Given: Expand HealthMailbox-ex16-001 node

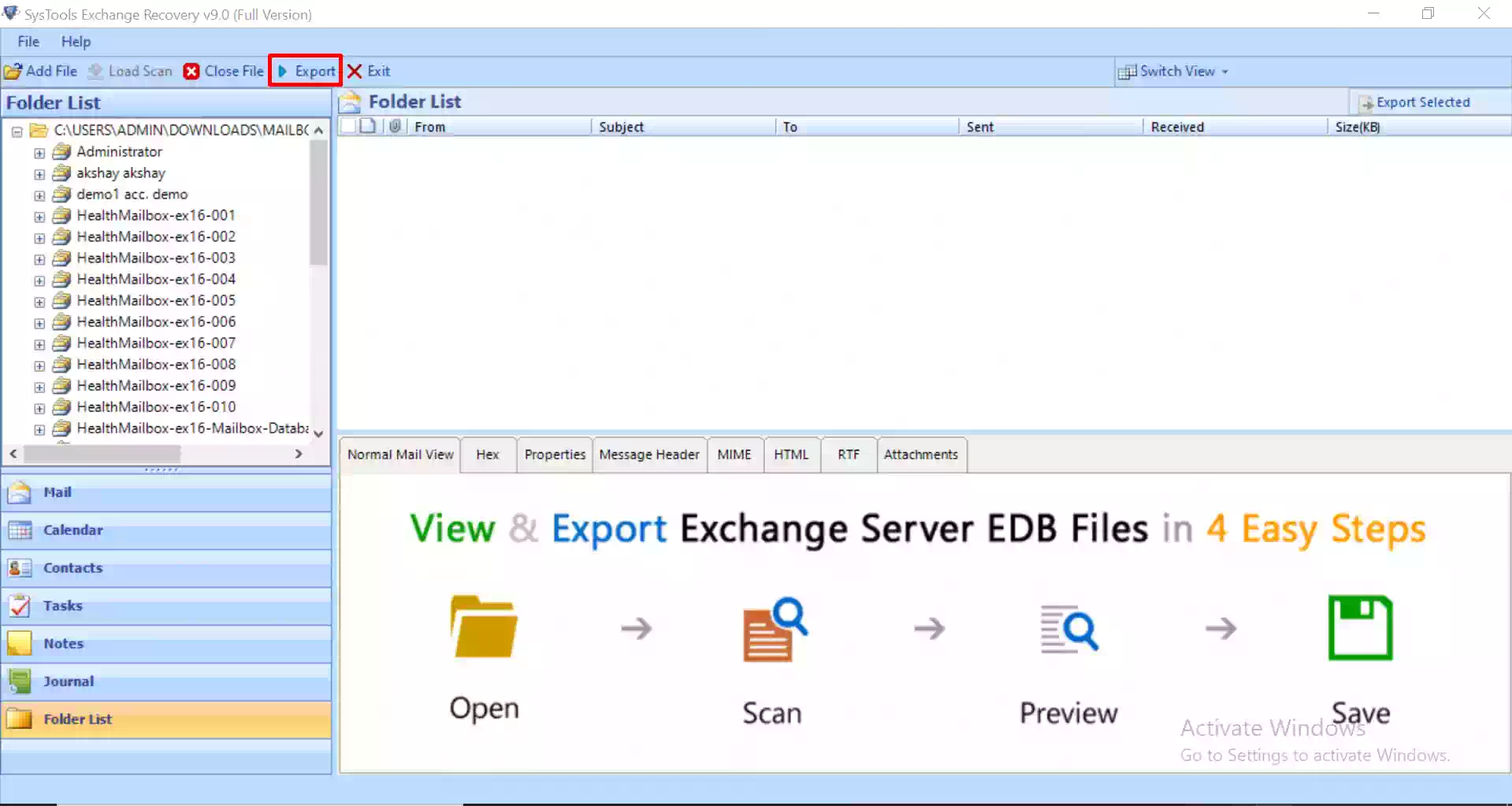Looking at the screenshot, I should pyautogui.click(x=39, y=217).
